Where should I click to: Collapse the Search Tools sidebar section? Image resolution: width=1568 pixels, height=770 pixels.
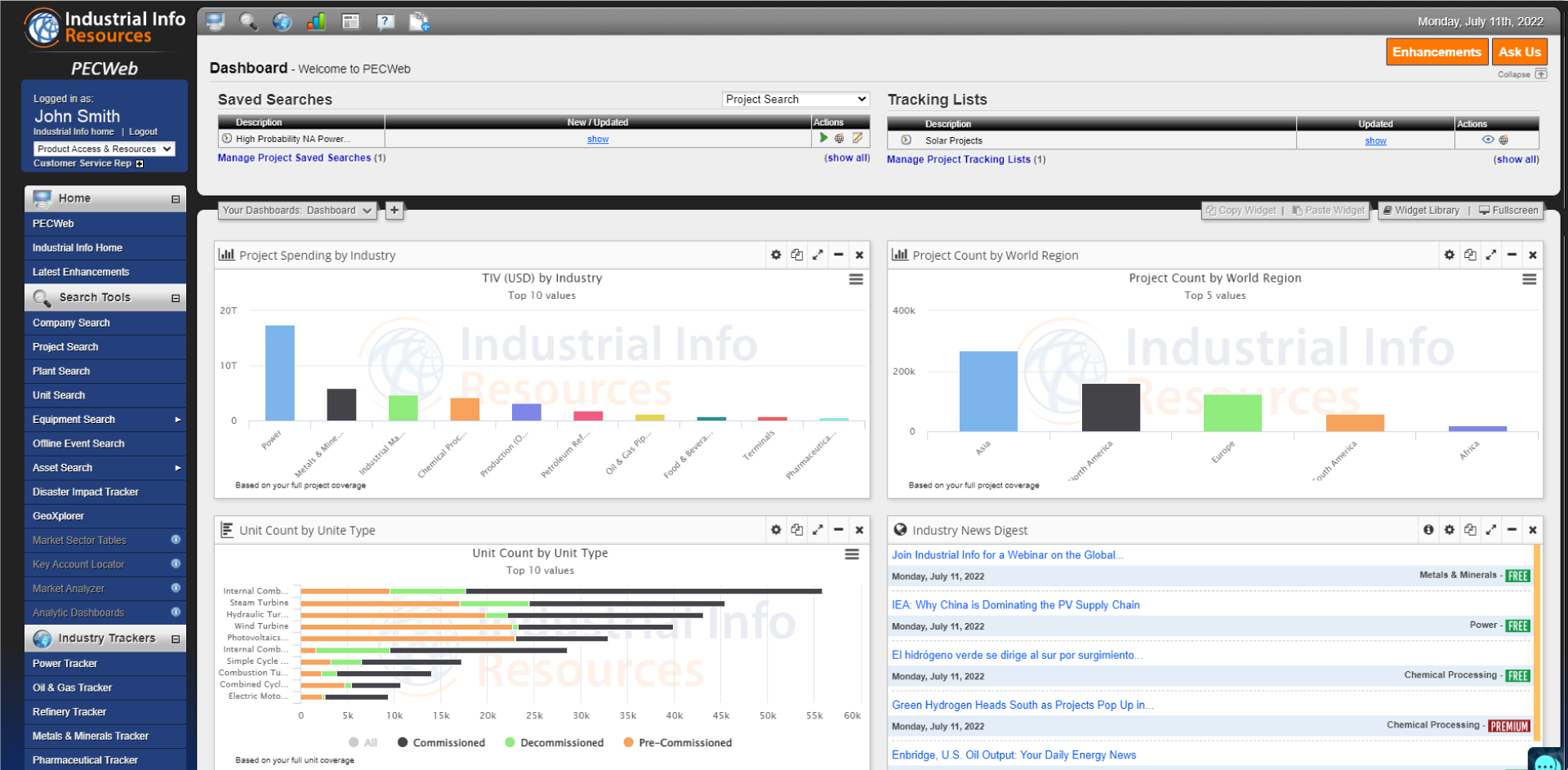[x=176, y=299]
